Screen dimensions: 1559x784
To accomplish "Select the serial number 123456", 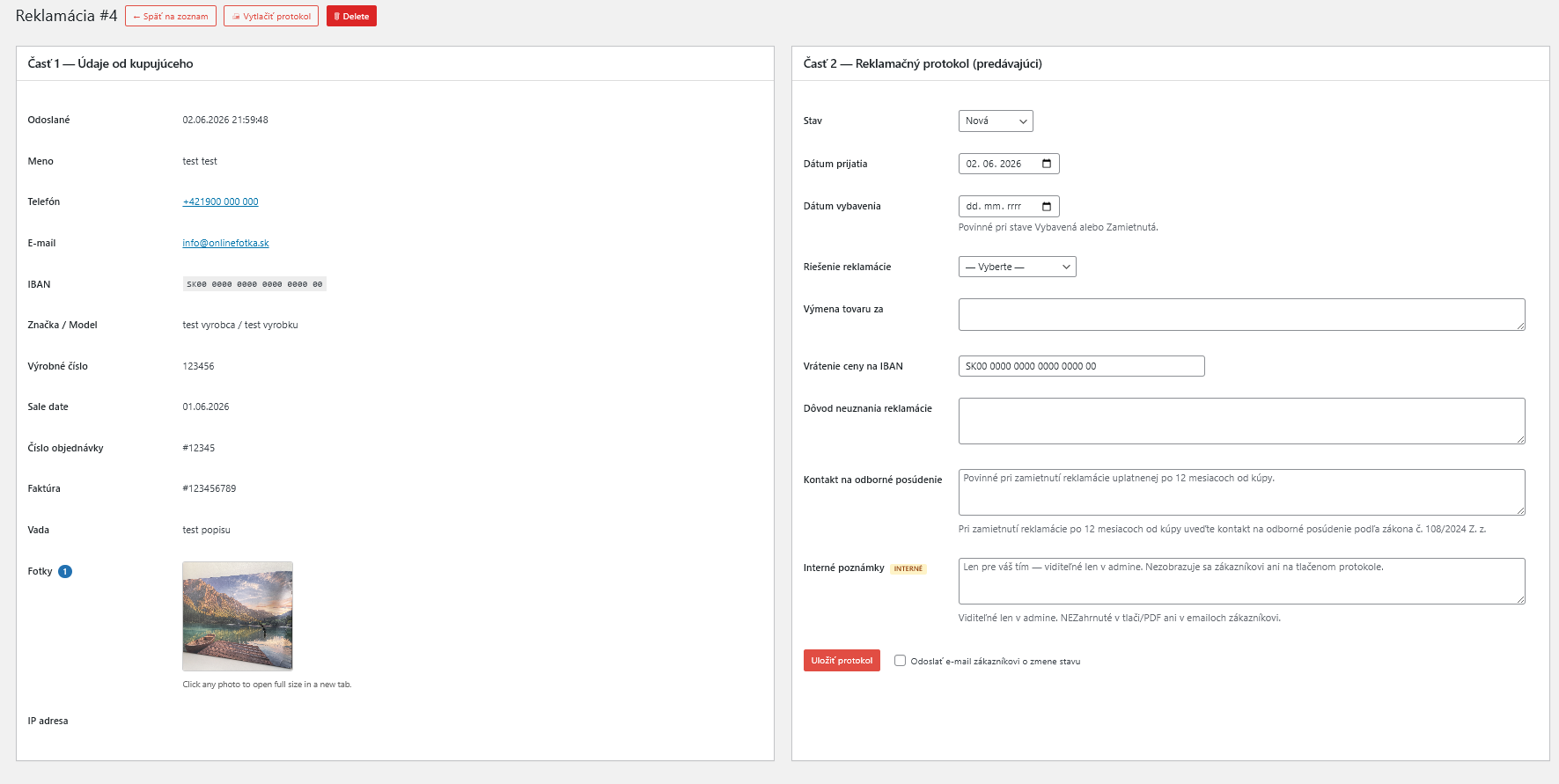I will pos(198,366).
